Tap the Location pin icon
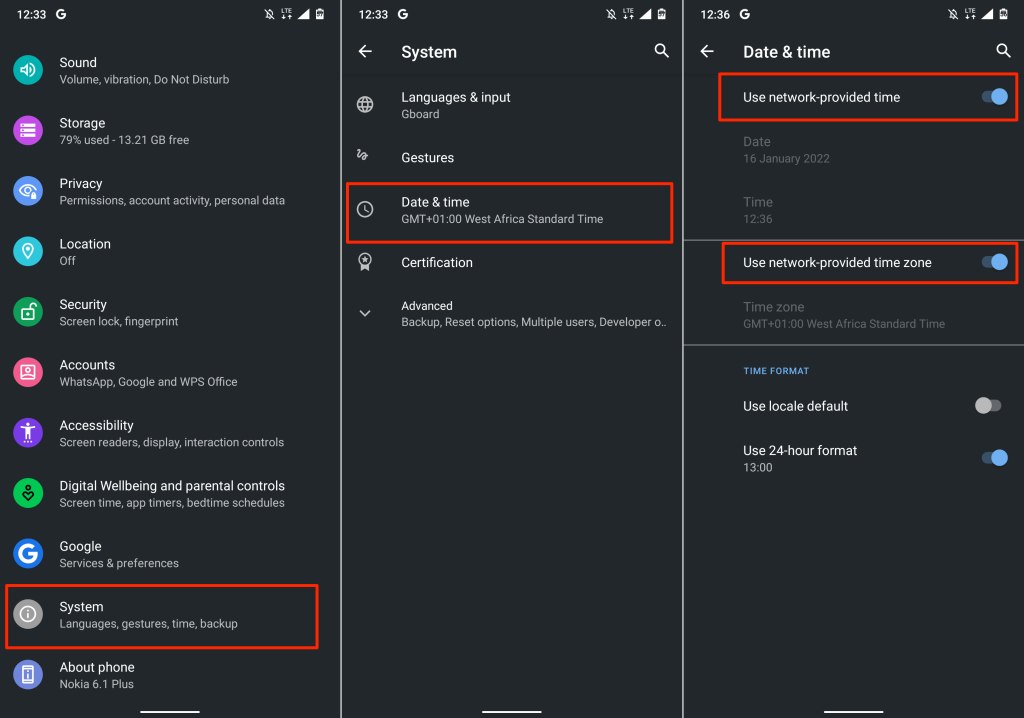Screen dimensions: 1024x718 tap(28, 252)
